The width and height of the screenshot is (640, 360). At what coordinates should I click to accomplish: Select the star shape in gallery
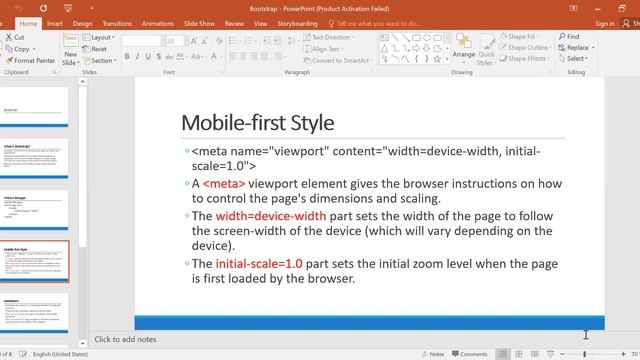point(437,59)
